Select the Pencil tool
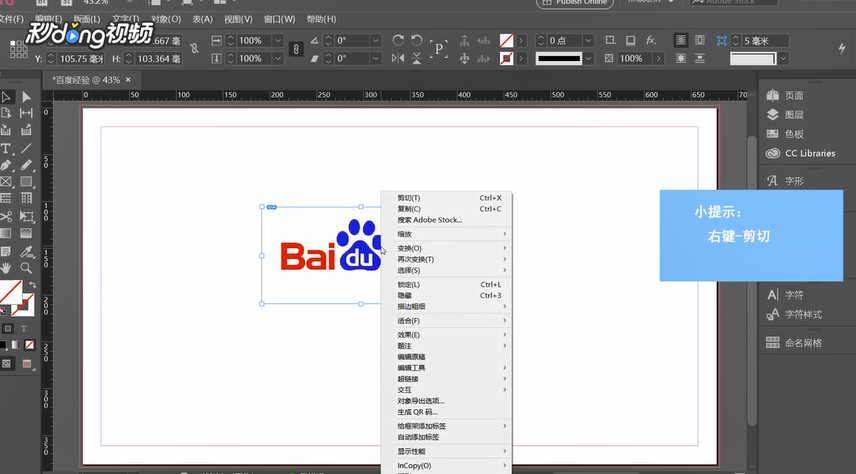This screenshot has width=856, height=474. coord(26,165)
